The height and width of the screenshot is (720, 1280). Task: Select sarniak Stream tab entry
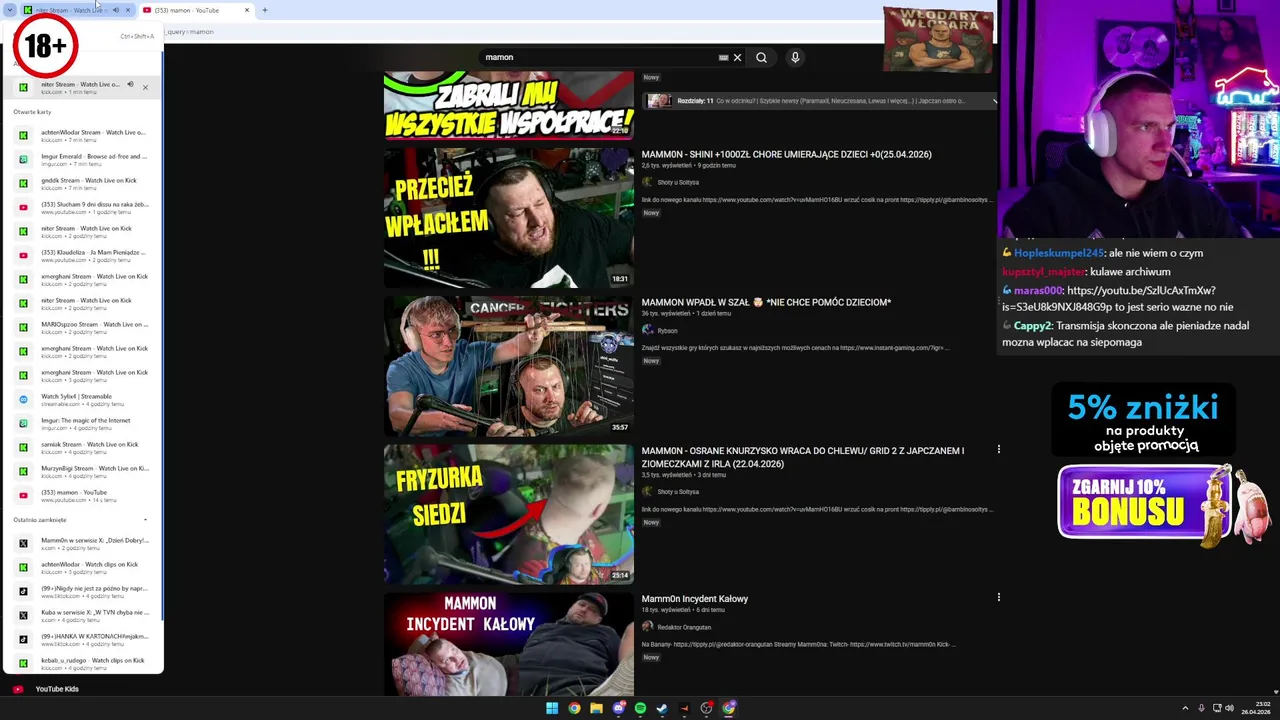coord(84,447)
